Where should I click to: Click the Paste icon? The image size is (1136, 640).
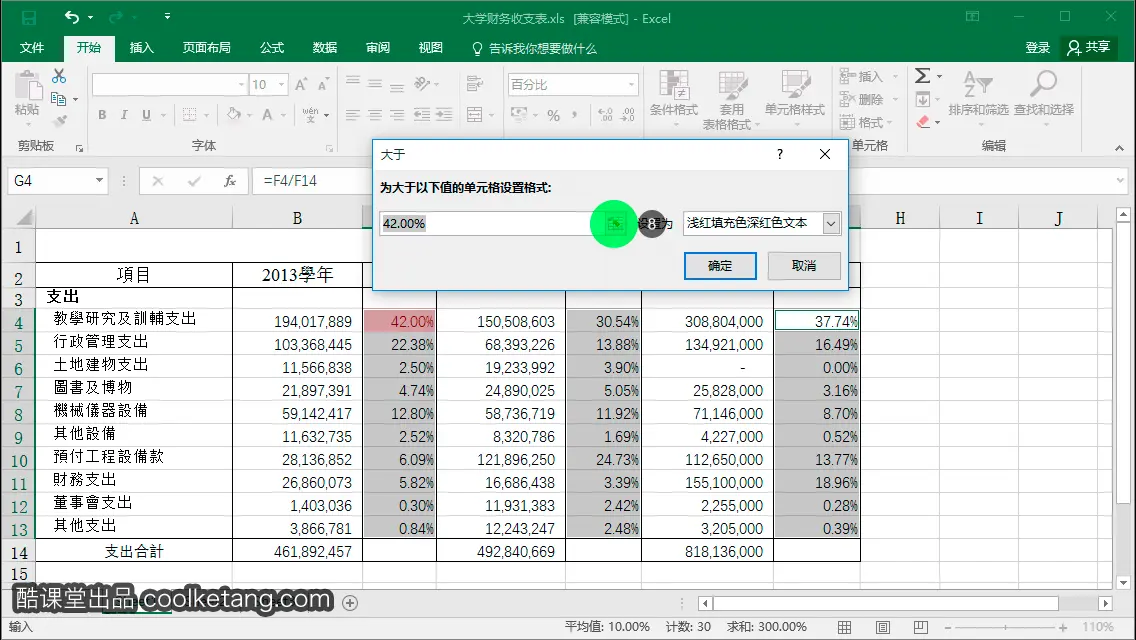coord(28,87)
